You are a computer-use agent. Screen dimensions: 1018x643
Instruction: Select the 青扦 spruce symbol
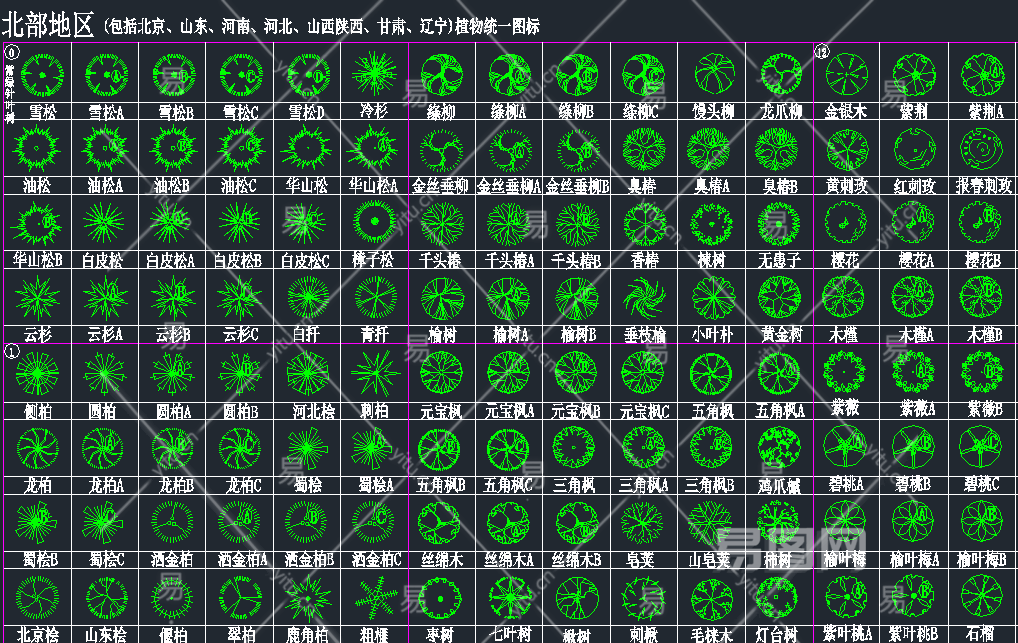[x=376, y=297]
